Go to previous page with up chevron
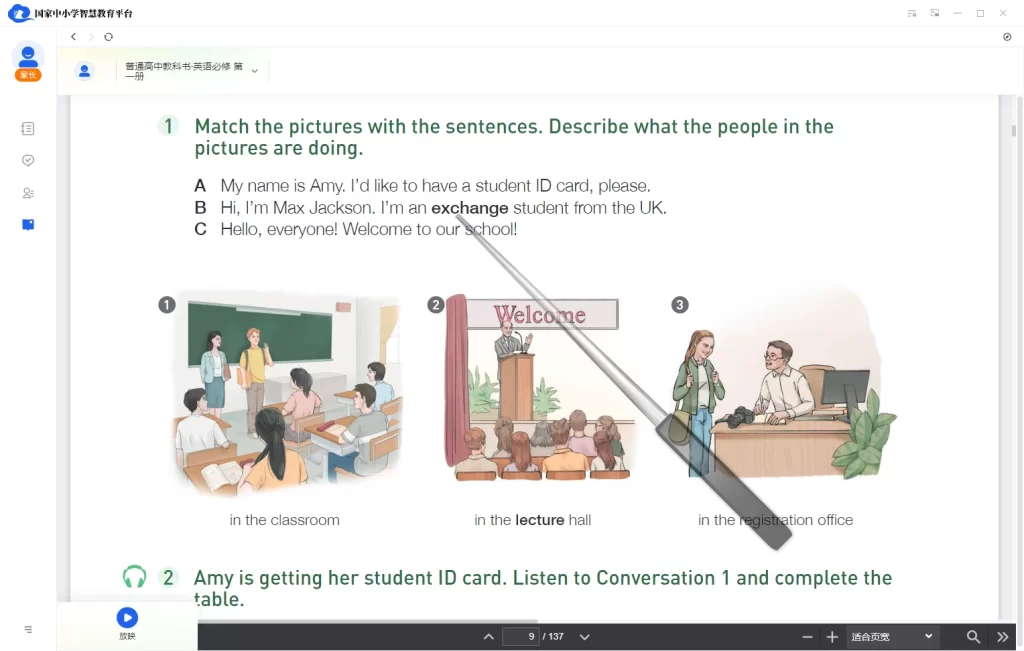Screen dimensions: 1024x651 coord(488,637)
